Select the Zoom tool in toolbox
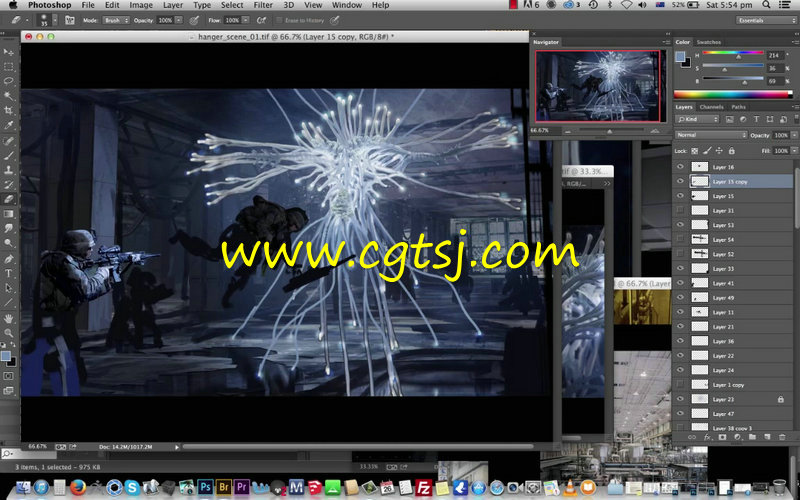This screenshot has width=800, height=500. pos(9,333)
